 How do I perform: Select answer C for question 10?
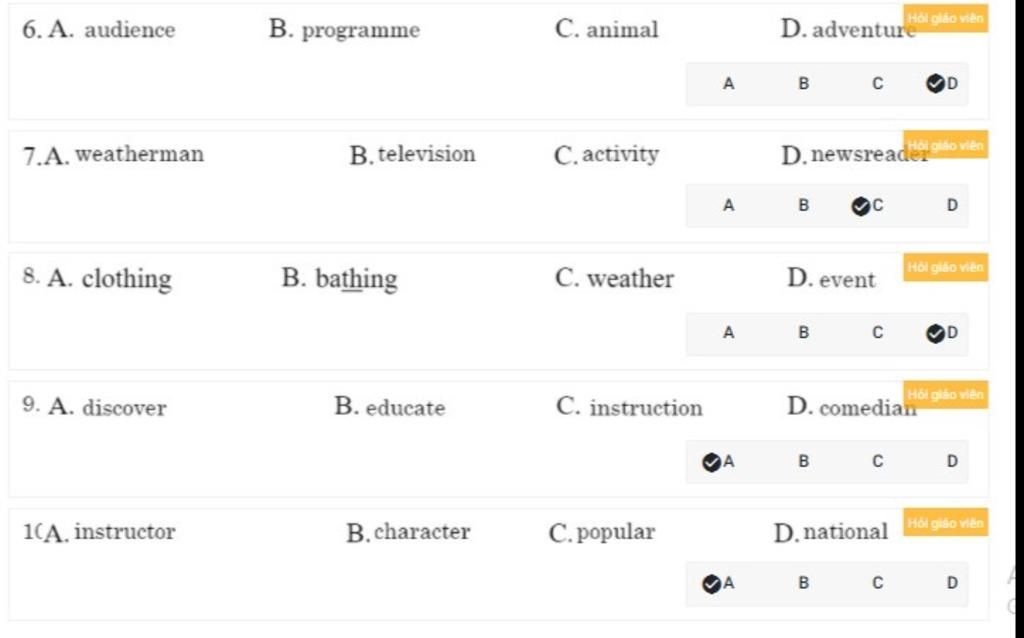point(878,583)
